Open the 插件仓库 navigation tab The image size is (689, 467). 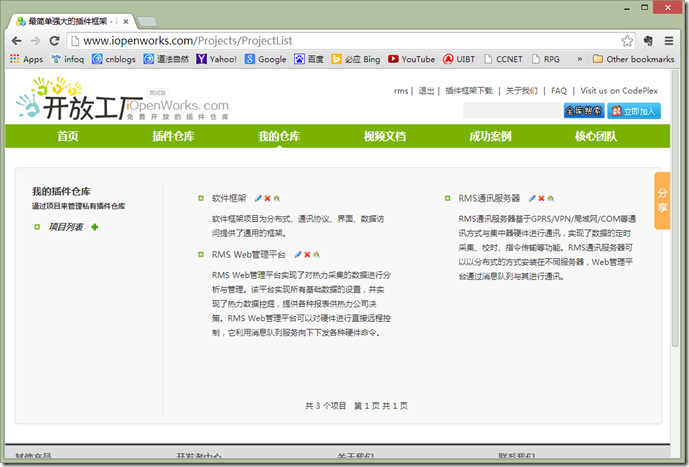[x=173, y=136]
